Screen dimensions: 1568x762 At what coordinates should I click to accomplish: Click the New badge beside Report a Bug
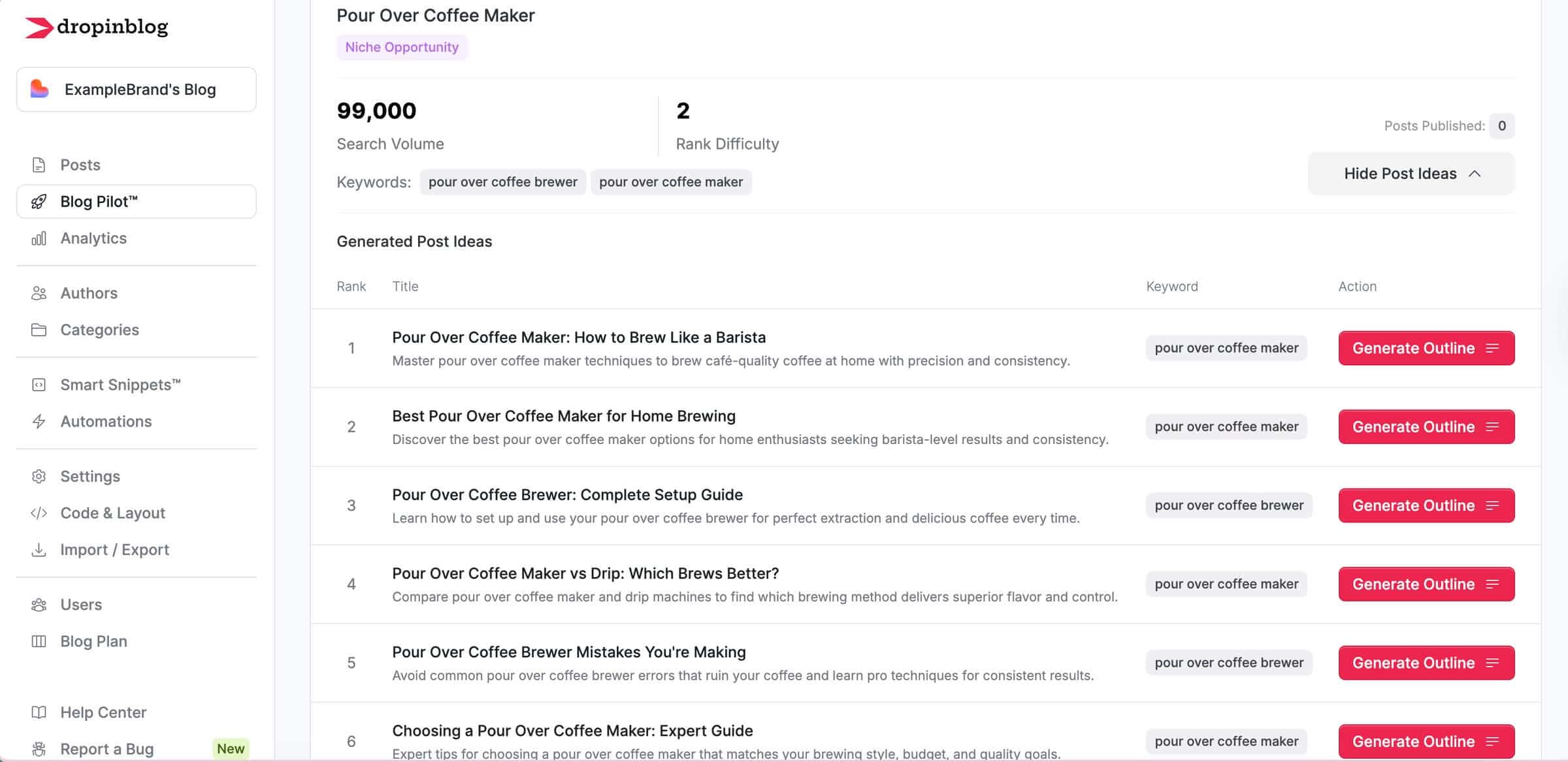(231, 748)
